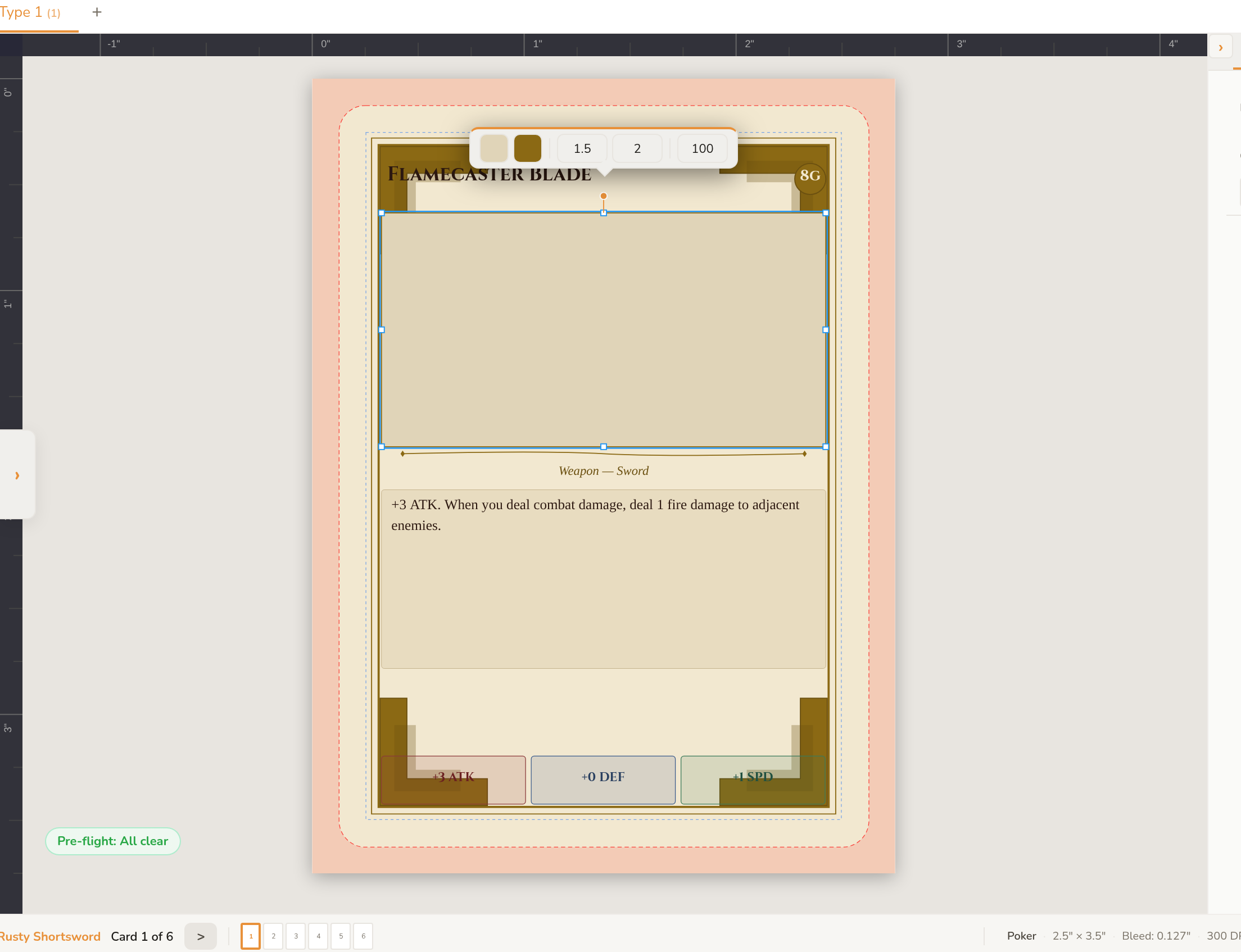Edit the 1.5 stroke width field
The image size is (1241, 952).
point(582,148)
